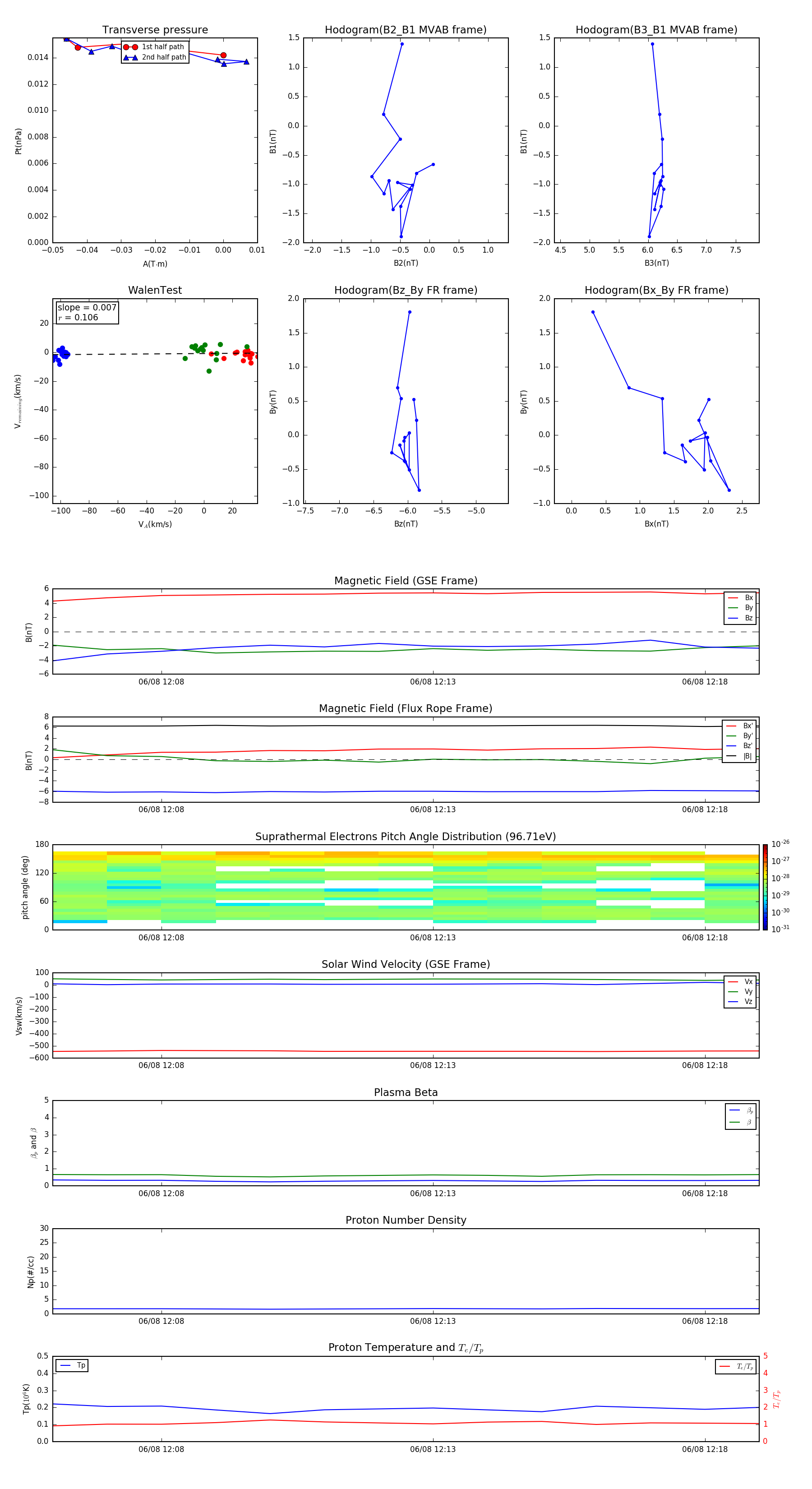Select the Bx' legend entry in Flux Rope plot
The height and width of the screenshot is (1489, 812).
click(x=739, y=726)
